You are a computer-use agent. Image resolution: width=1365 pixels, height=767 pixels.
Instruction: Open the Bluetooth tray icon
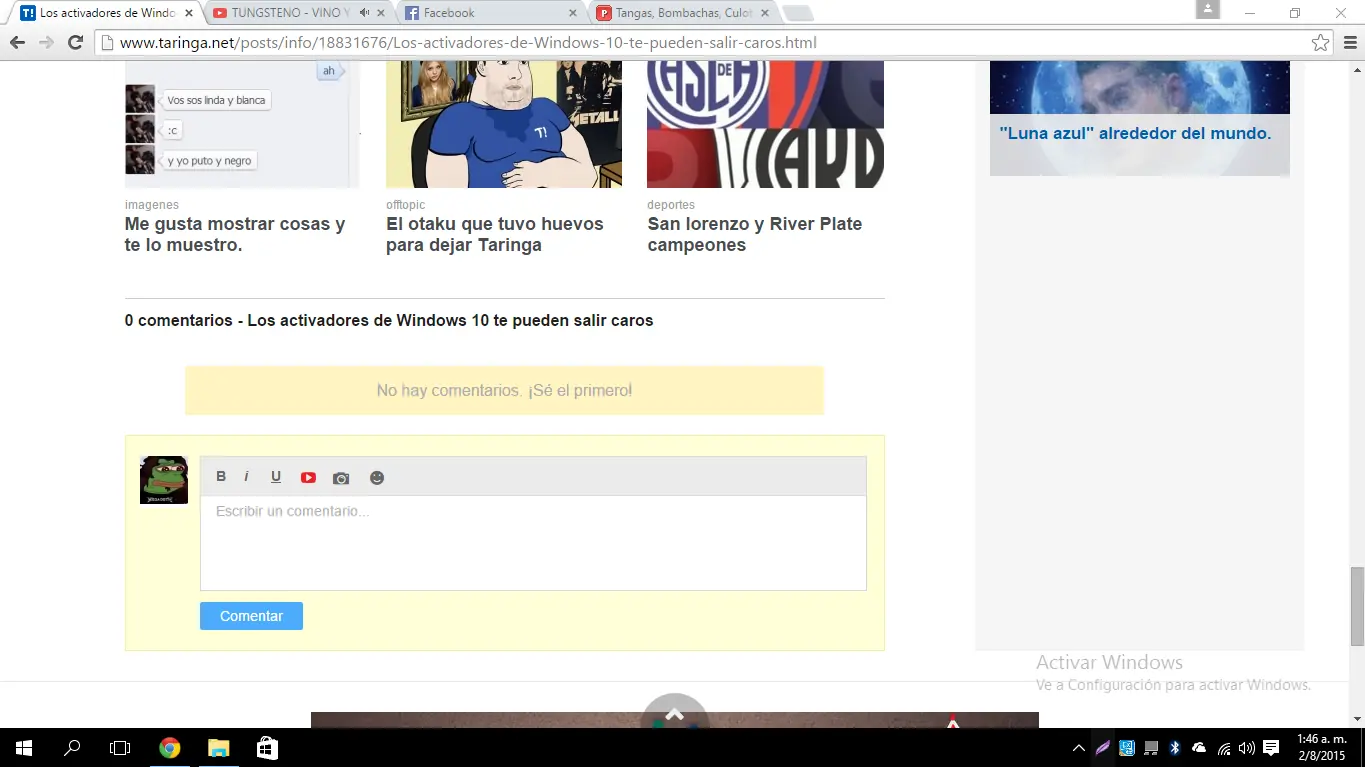click(x=1175, y=748)
